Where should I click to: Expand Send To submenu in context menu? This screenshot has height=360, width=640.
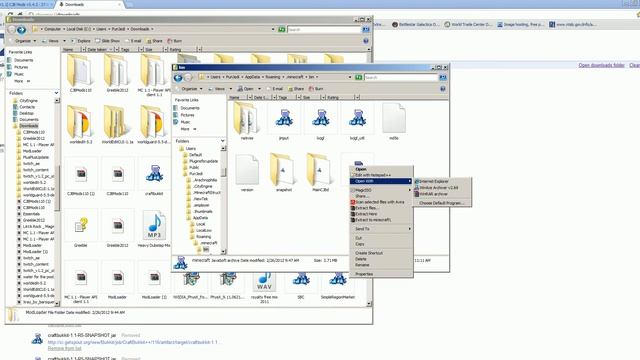[x=381, y=229]
